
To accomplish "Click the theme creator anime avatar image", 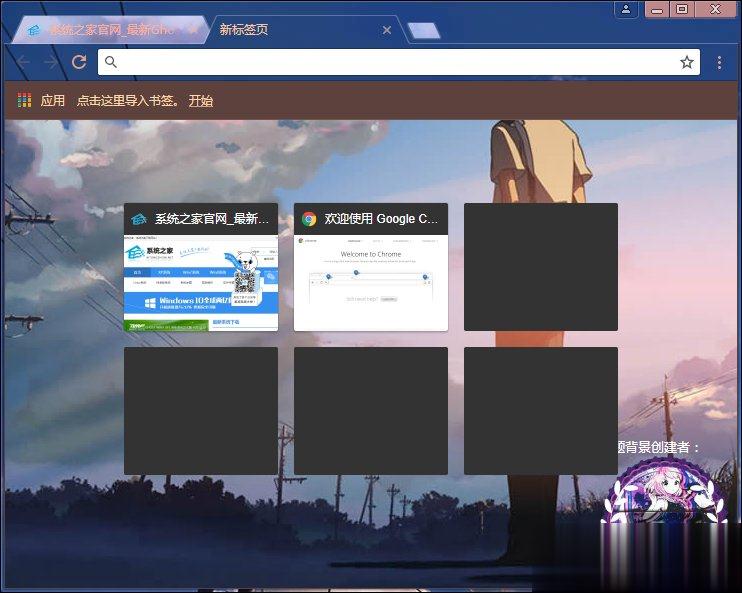I will (665, 492).
